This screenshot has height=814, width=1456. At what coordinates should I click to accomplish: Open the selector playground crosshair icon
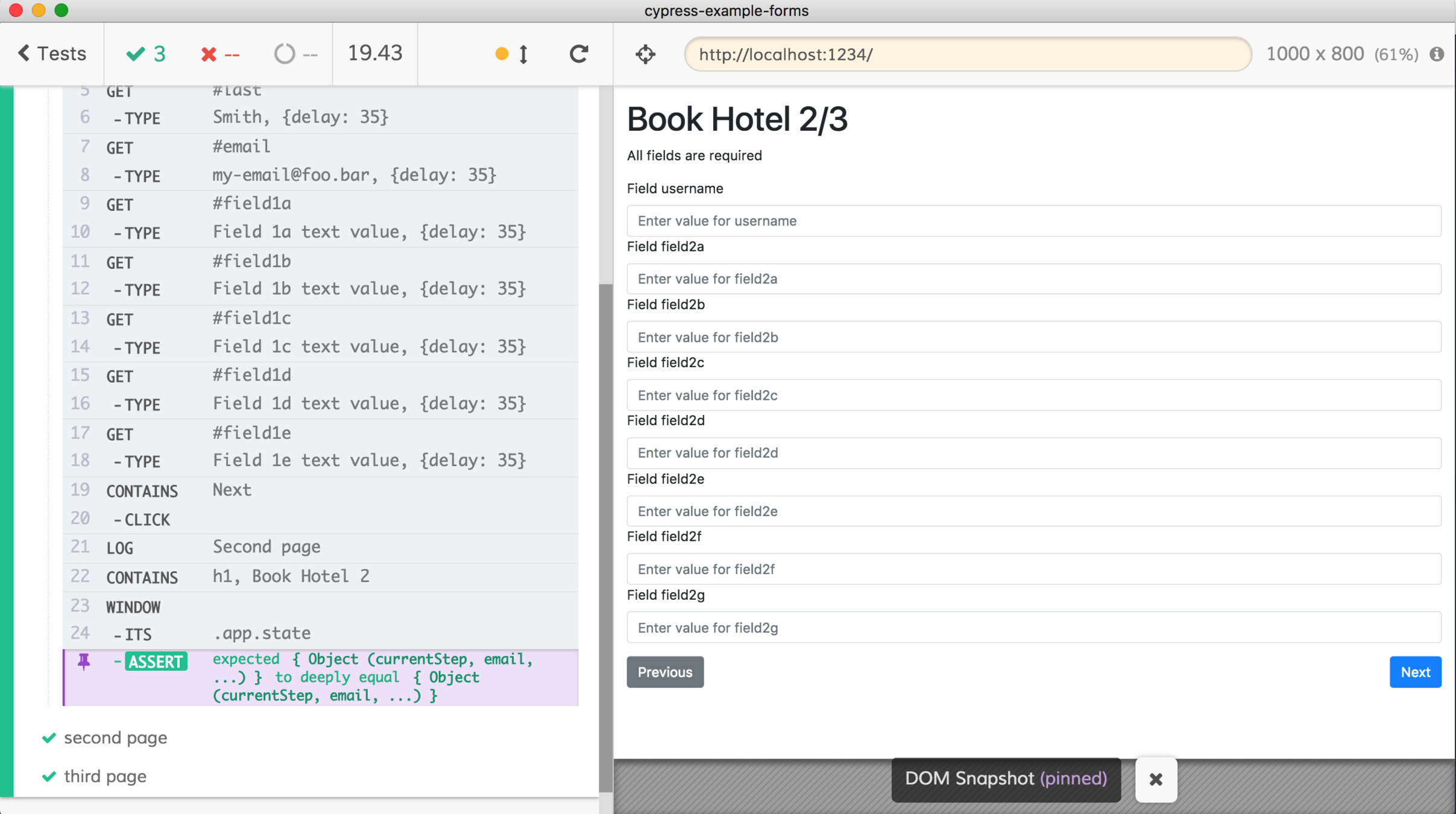645,54
